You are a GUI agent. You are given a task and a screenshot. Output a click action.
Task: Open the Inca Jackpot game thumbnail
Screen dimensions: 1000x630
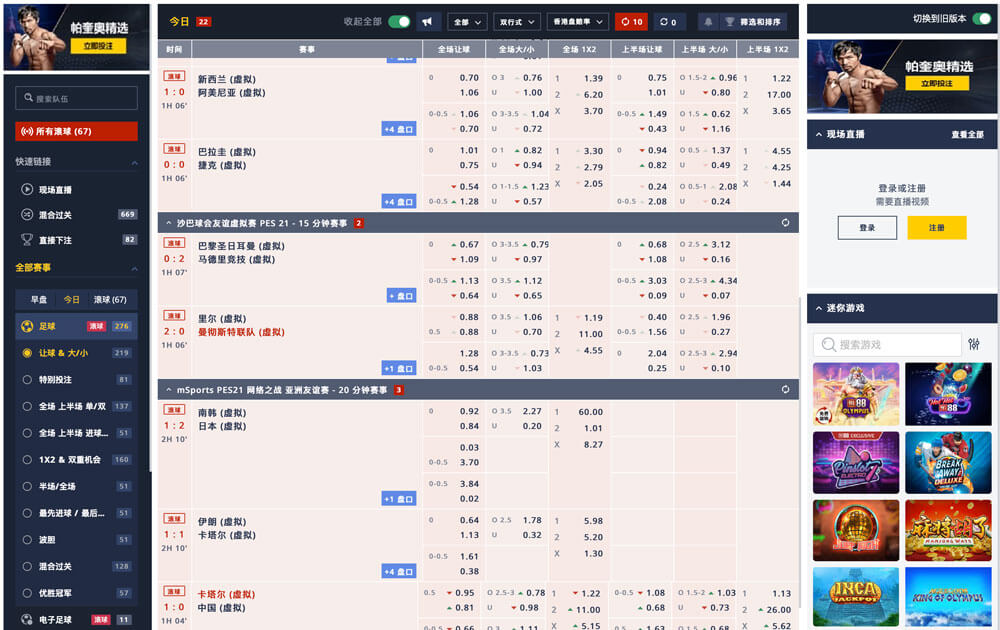click(856, 596)
